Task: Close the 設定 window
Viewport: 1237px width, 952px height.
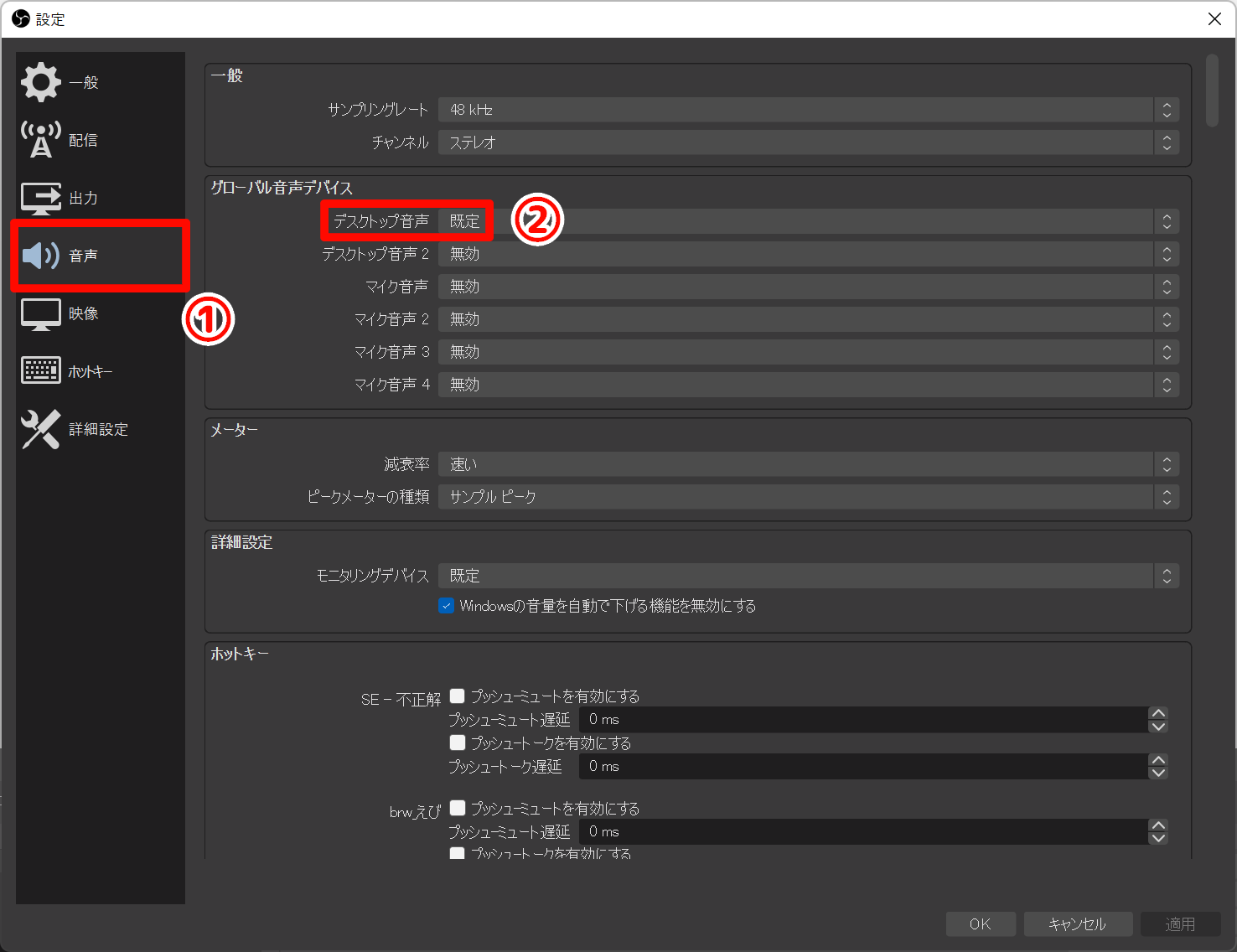Action: point(1214,18)
